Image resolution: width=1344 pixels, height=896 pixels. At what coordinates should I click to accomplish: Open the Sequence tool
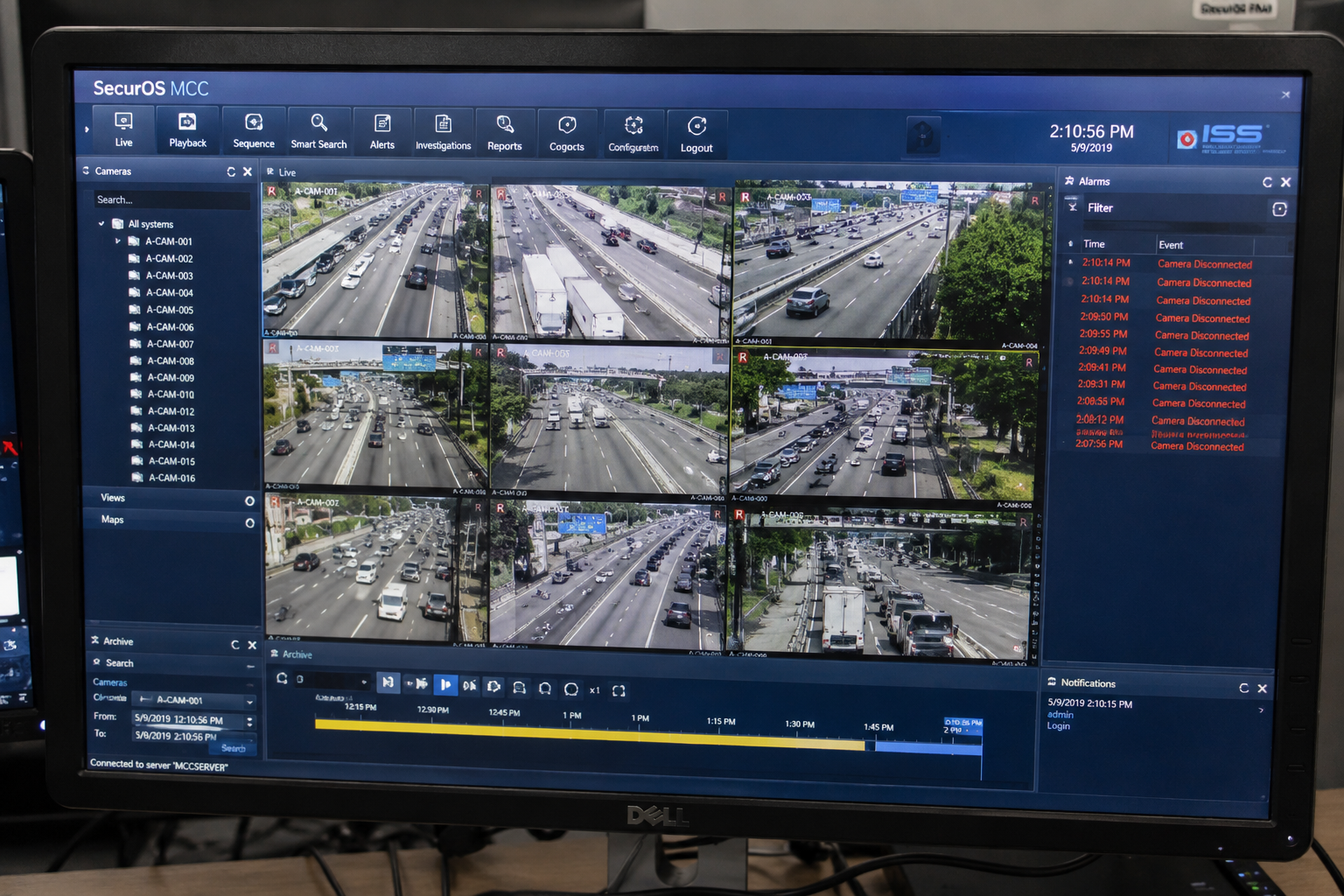coord(254,131)
